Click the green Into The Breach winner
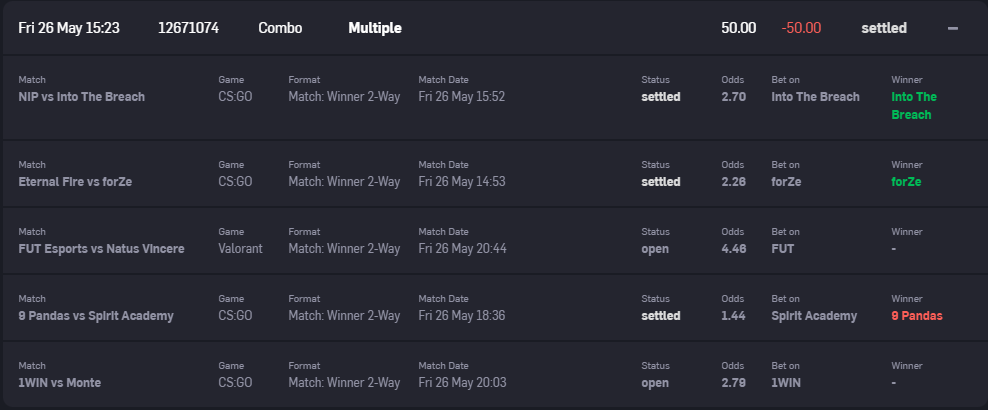This screenshot has height=410, width=988. 914,106
